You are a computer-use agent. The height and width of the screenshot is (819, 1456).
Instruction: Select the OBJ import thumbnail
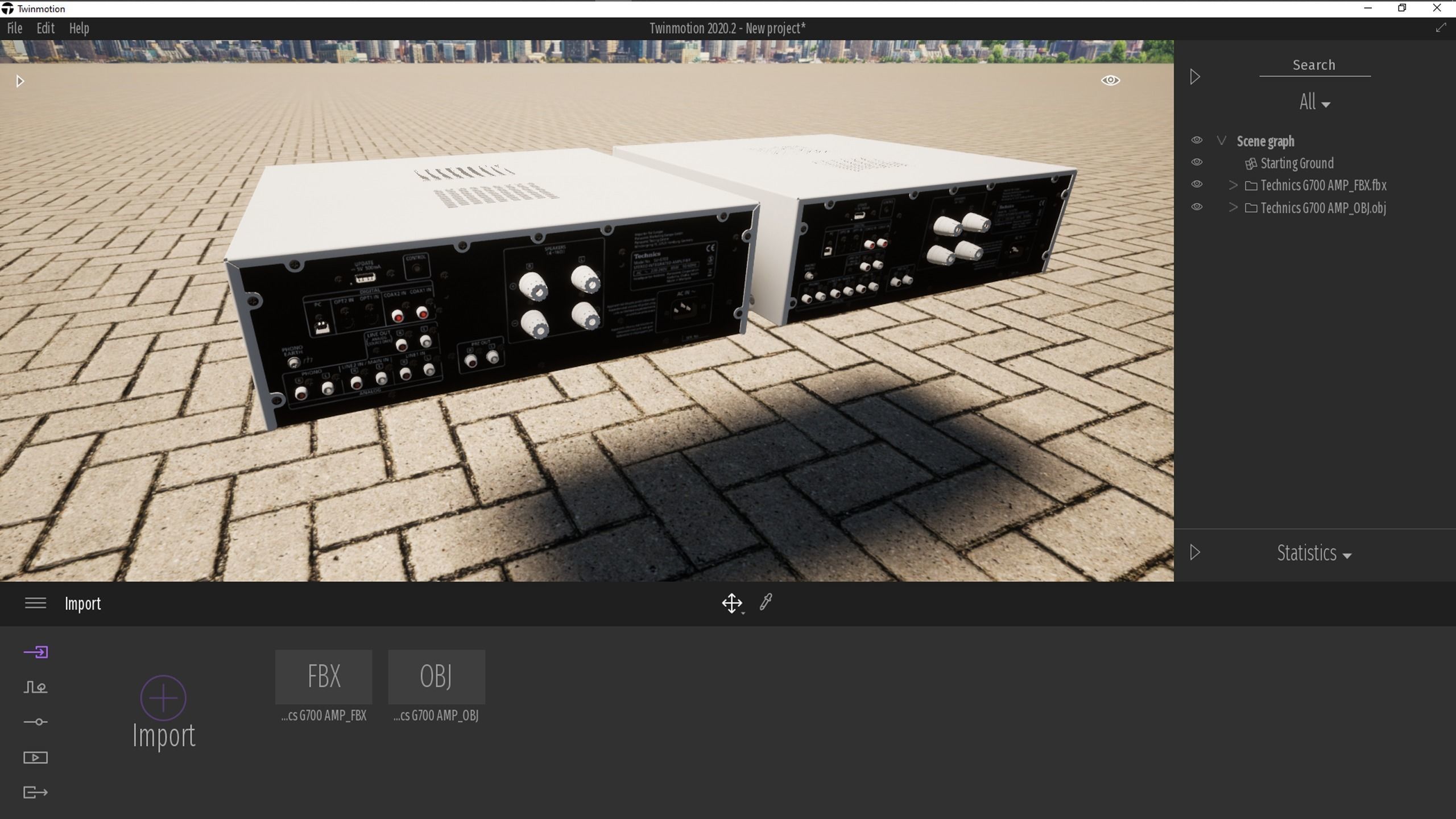tap(436, 677)
